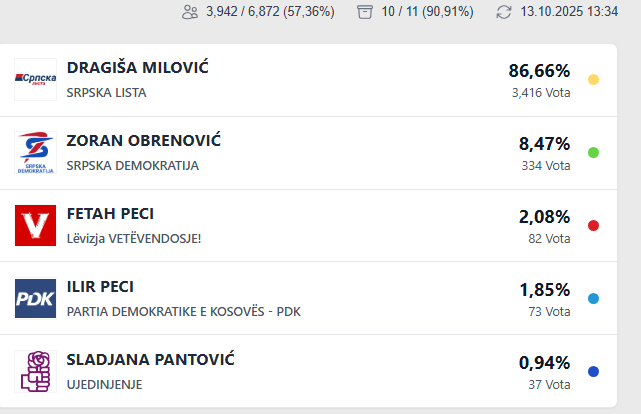Click the light blue dot for Ilir Peci
The height and width of the screenshot is (414, 641).
click(593, 299)
